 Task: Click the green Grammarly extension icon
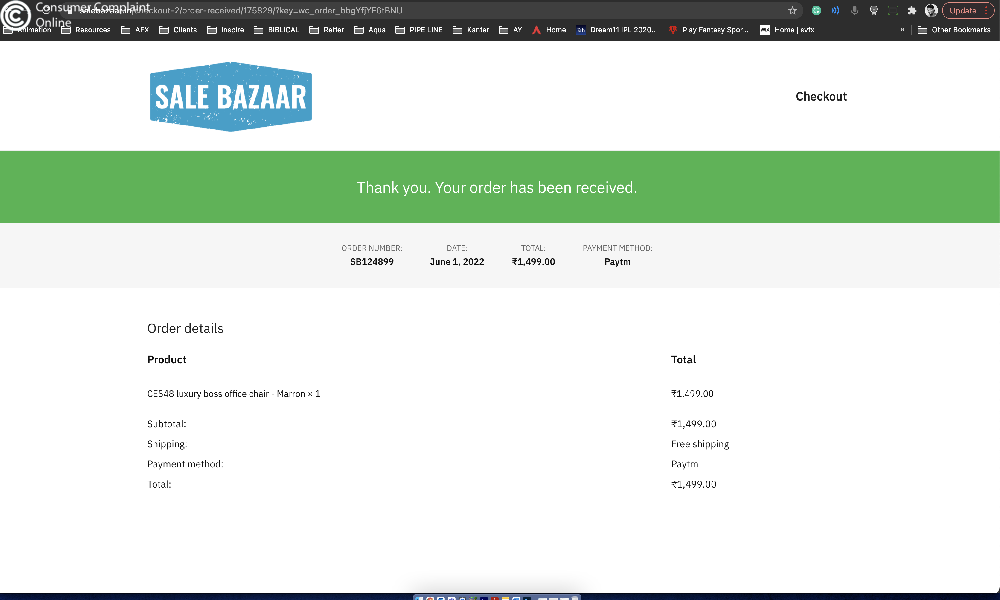tap(816, 10)
